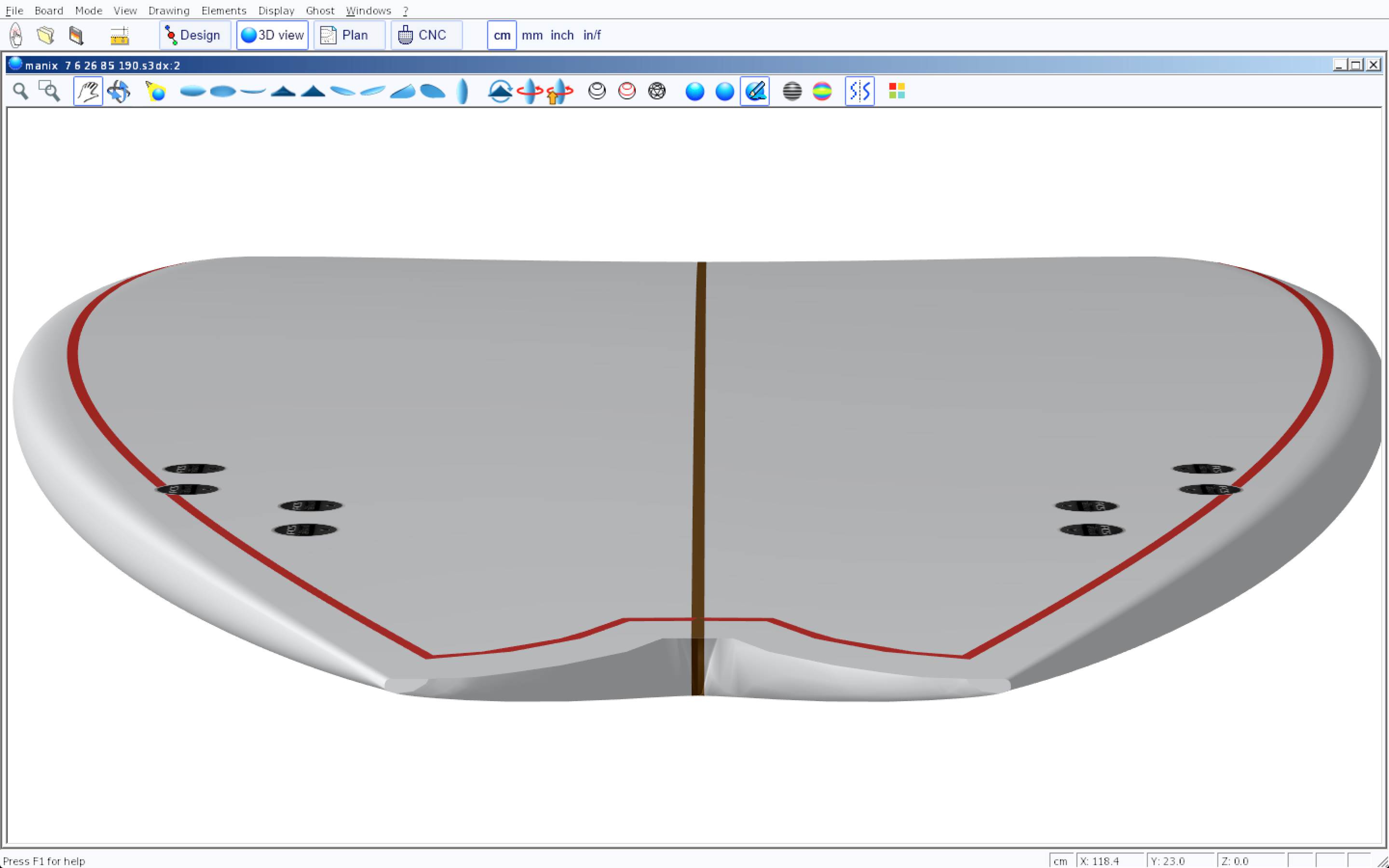Switch to wireframe mesh rendering icon
This screenshot has width=1389, height=868.
[656, 91]
